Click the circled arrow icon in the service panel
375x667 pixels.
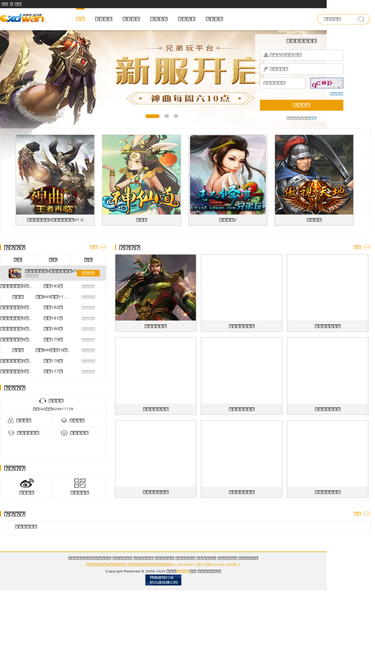(64, 433)
